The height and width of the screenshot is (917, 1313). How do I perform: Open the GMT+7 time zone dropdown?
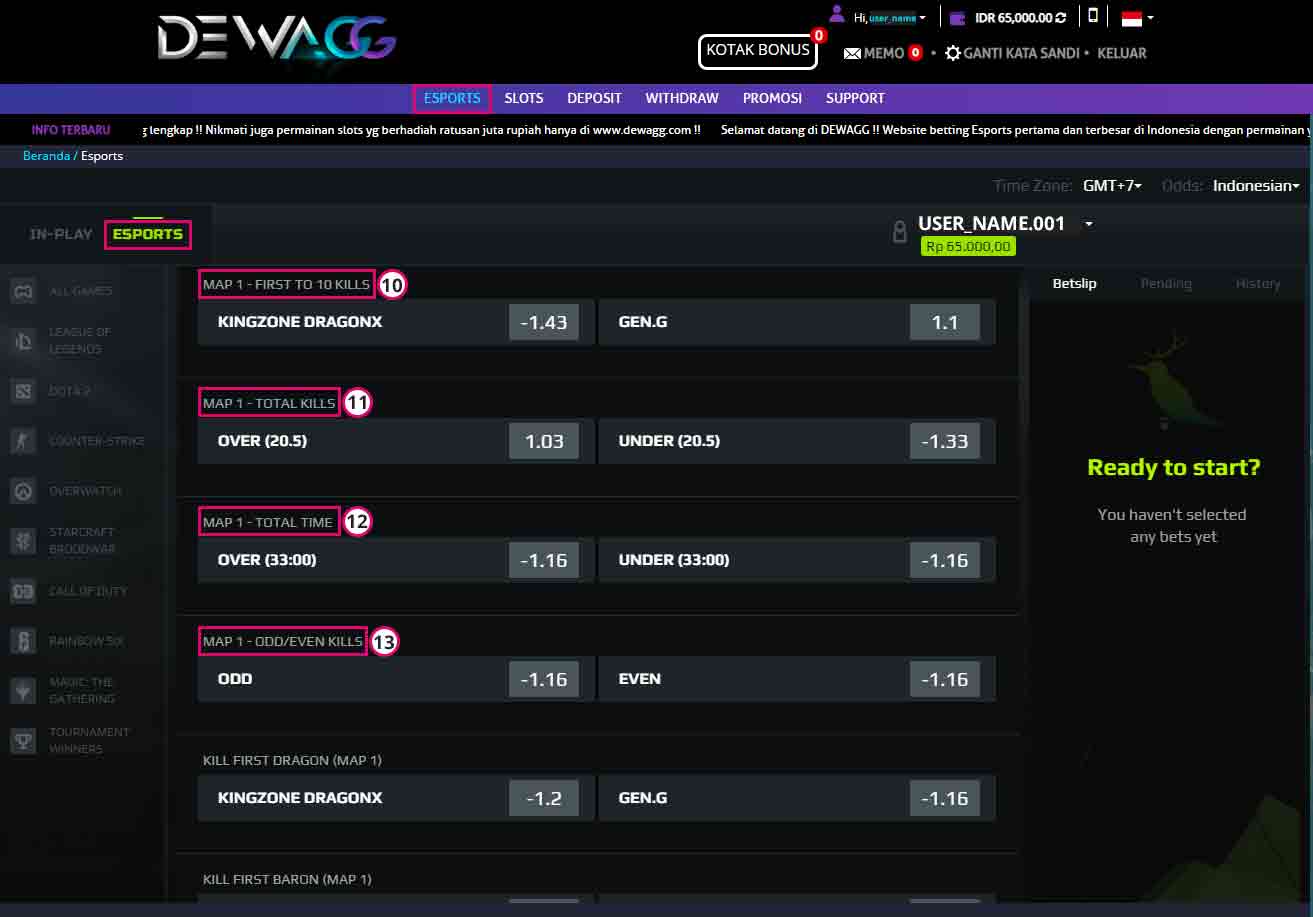(1112, 186)
